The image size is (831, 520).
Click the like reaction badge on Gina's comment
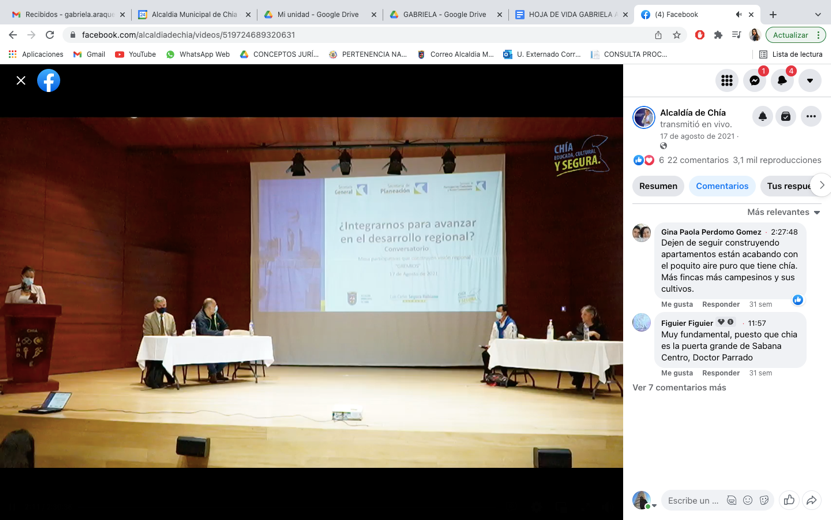(x=798, y=300)
